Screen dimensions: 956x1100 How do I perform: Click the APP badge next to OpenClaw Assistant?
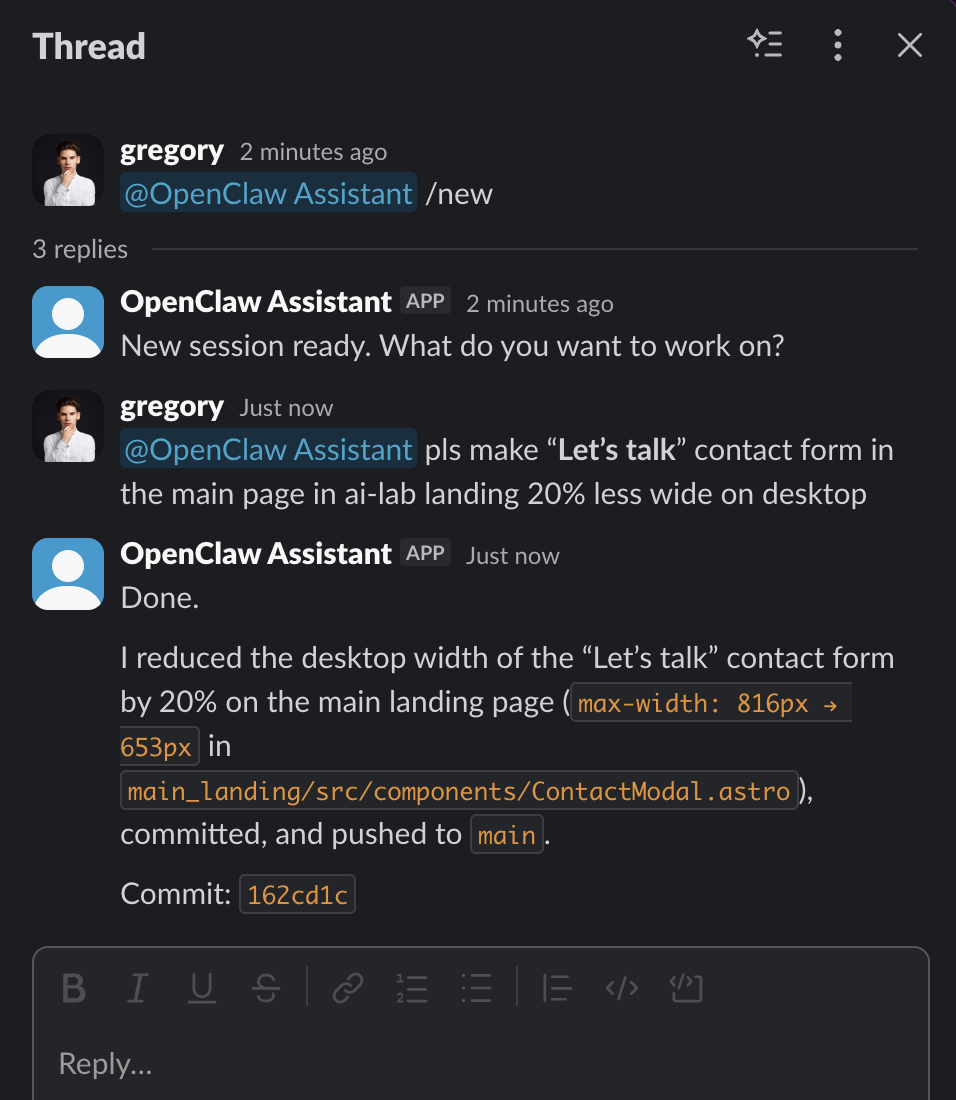426,300
